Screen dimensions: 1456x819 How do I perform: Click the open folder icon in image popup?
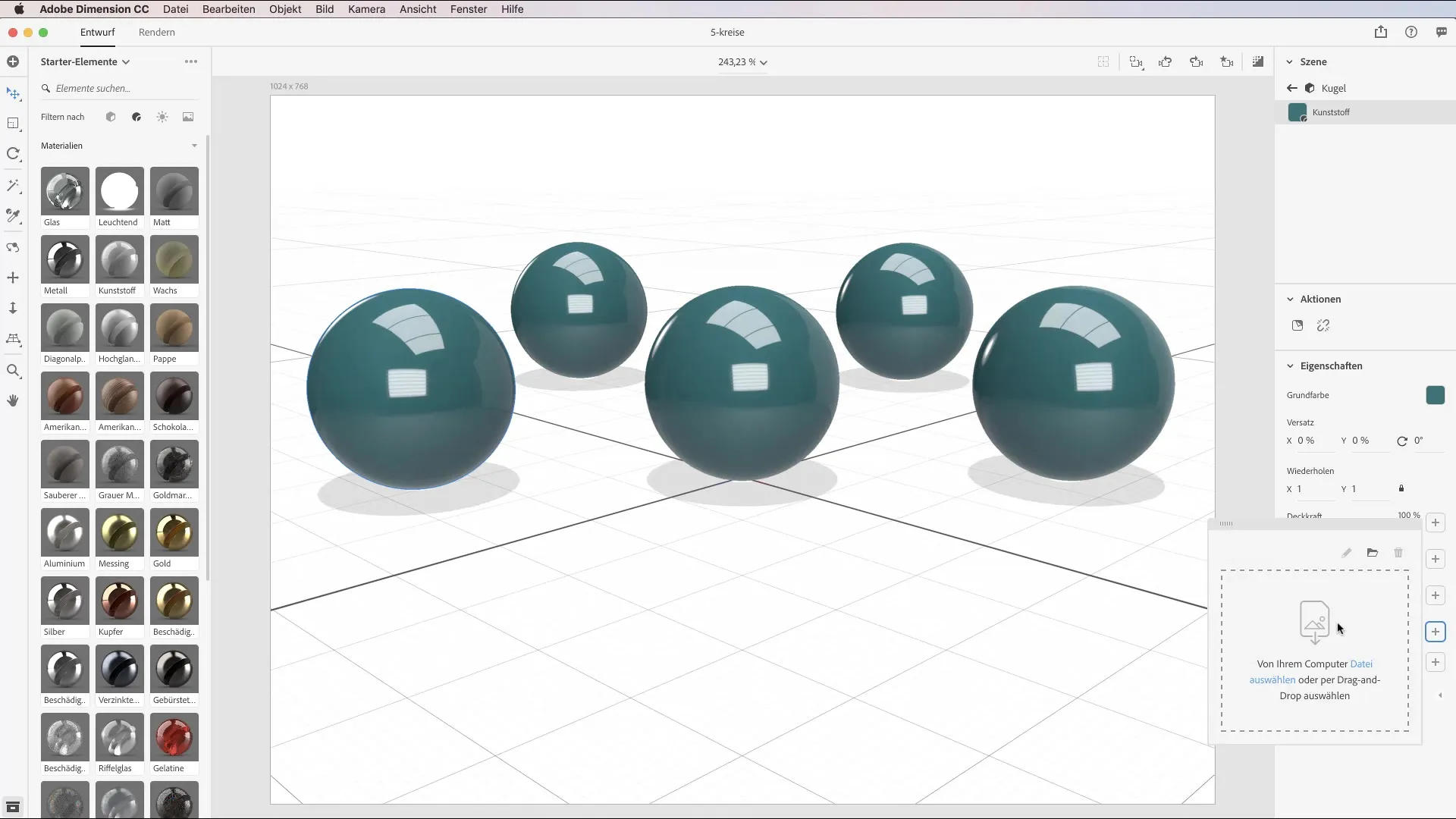point(1372,553)
